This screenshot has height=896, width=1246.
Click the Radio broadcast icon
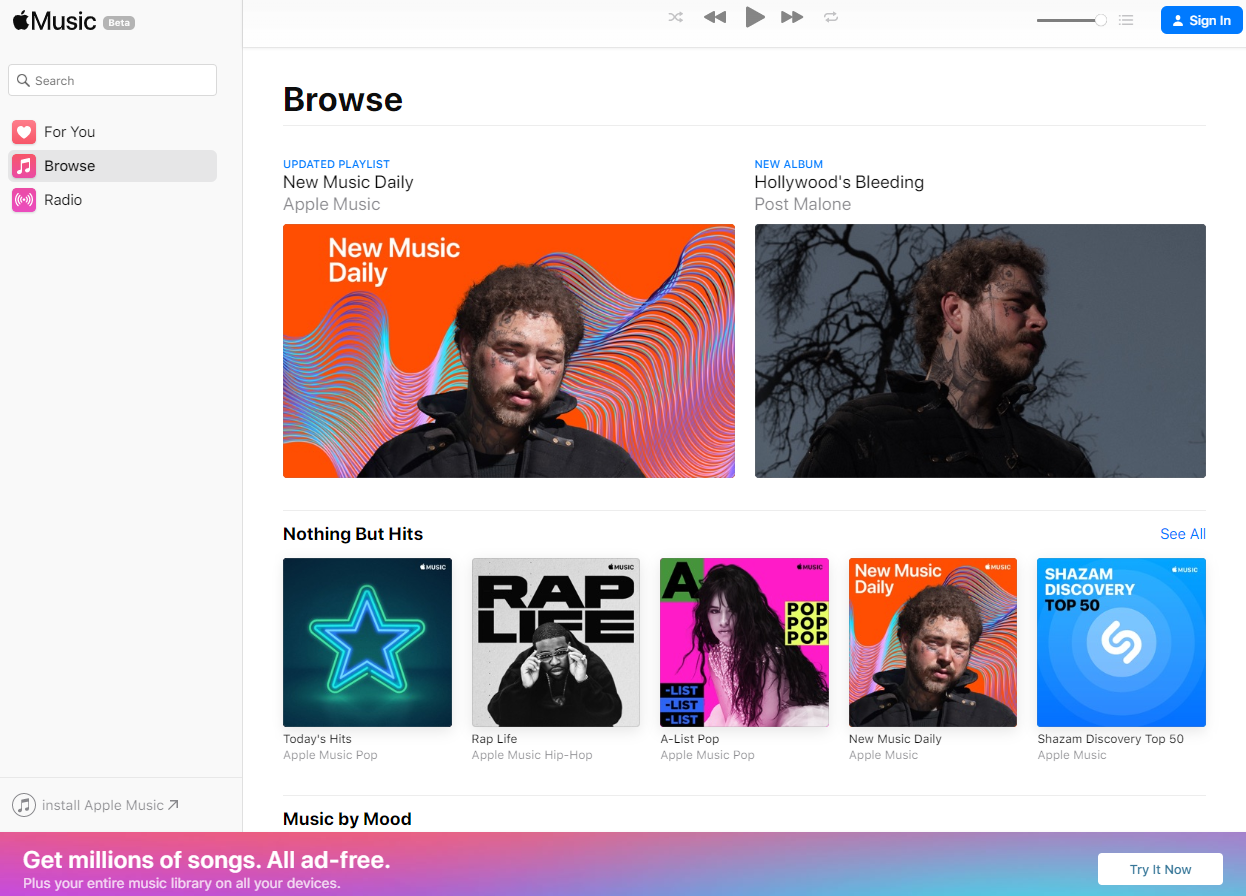pos(24,200)
